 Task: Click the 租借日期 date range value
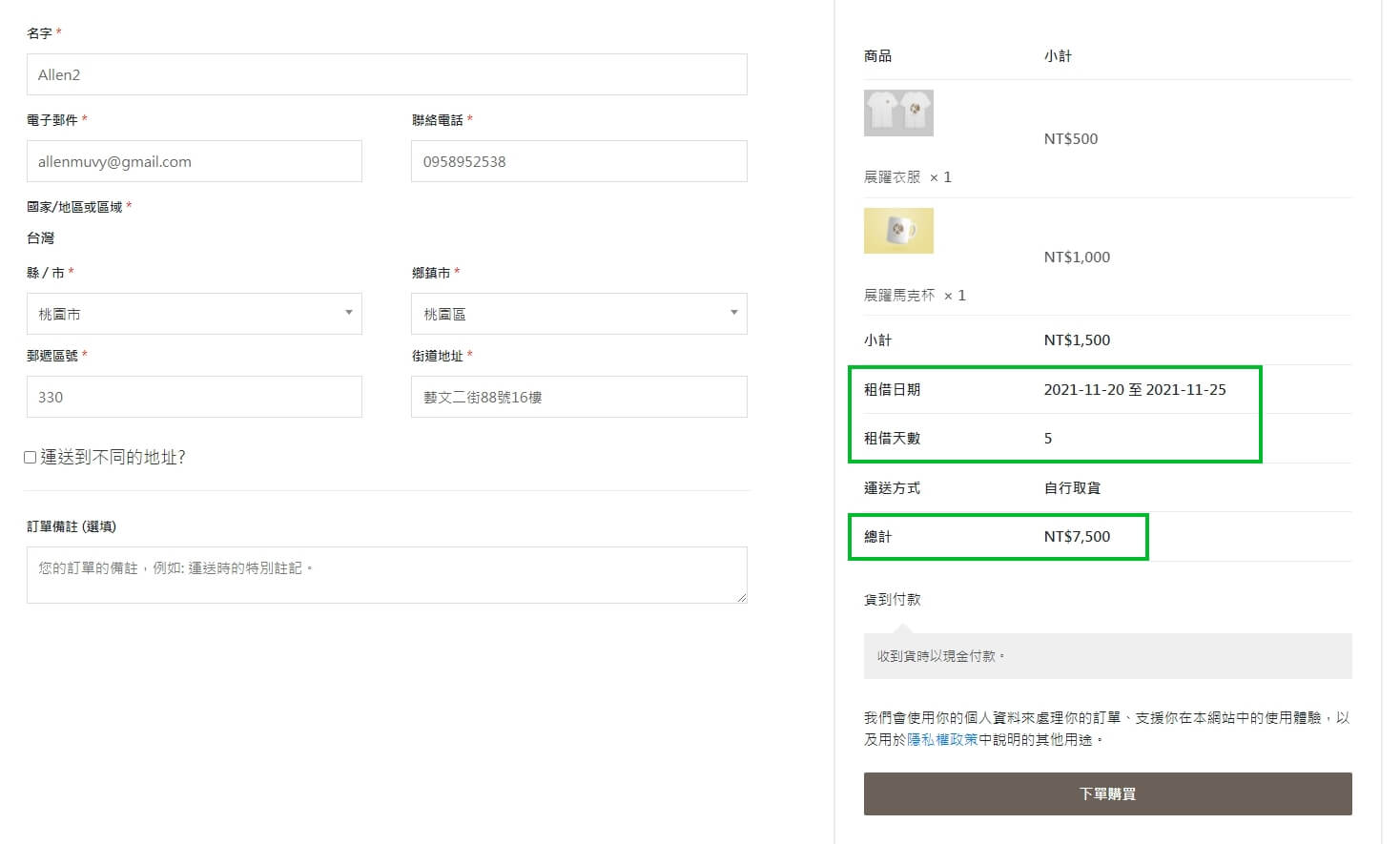(x=1134, y=390)
